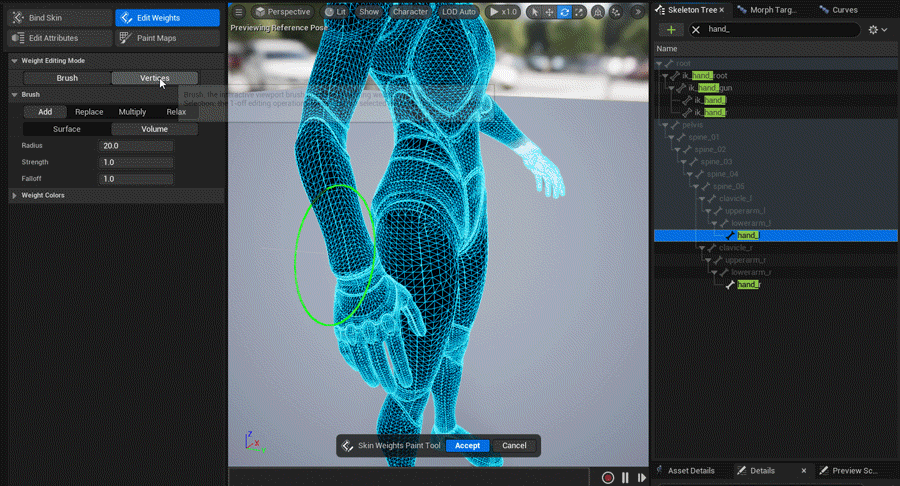
Task: Click the record button at viewport bottom
Action: coord(608,477)
